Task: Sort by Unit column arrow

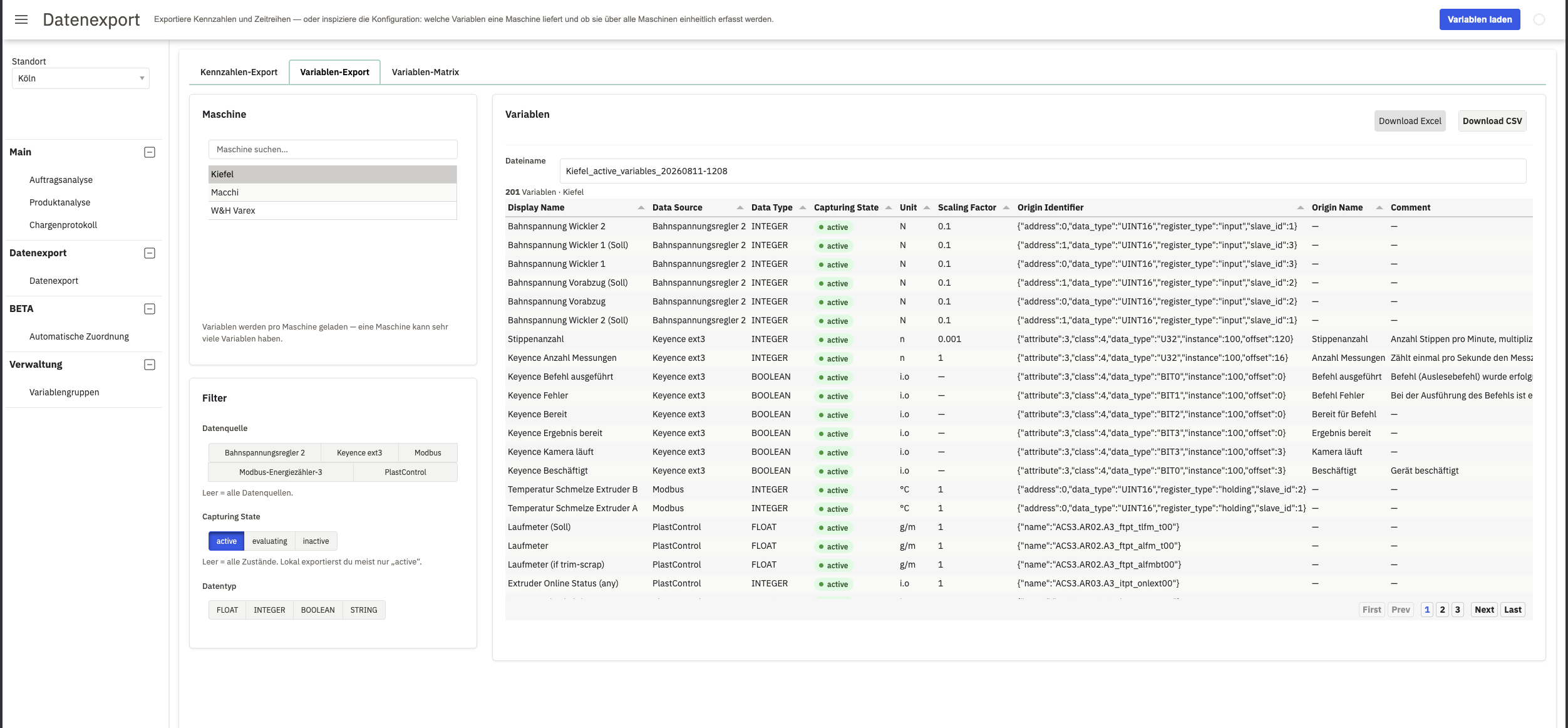Action: pyautogui.click(x=927, y=207)
